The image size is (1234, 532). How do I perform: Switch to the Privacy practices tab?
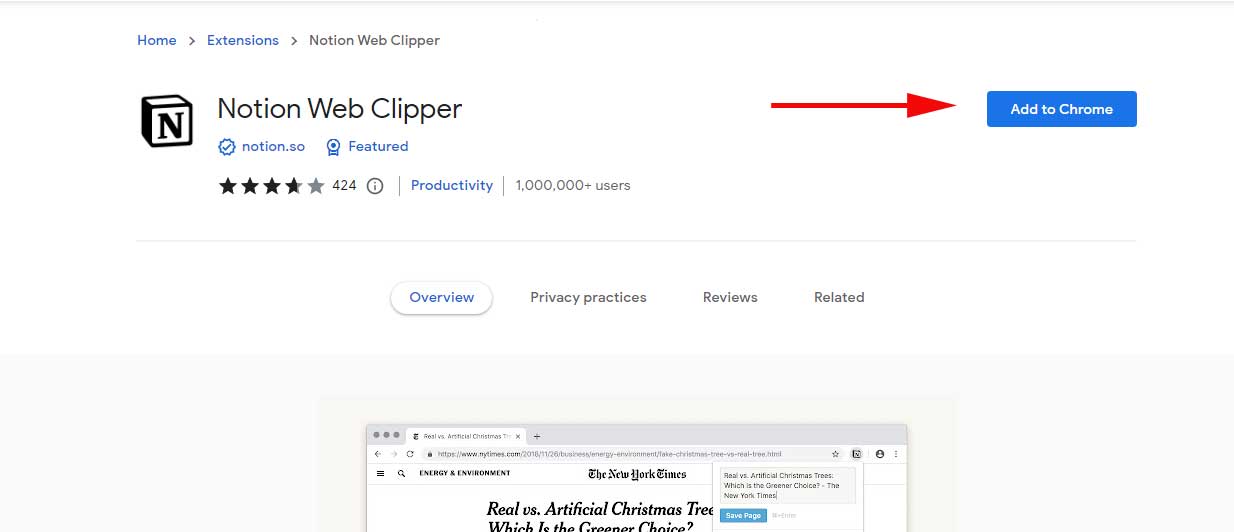pos(588,297)
